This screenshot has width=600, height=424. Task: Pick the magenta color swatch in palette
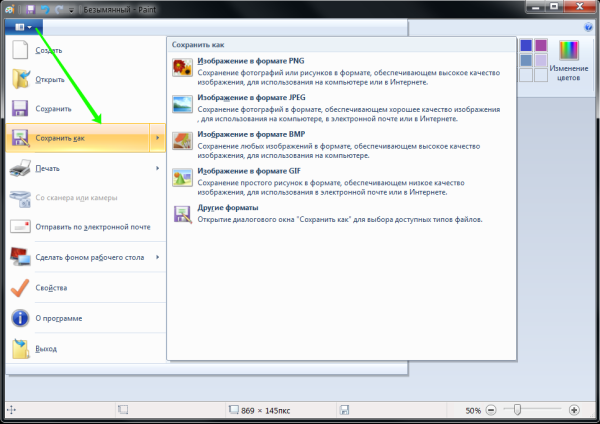click(x=541, y=46)
